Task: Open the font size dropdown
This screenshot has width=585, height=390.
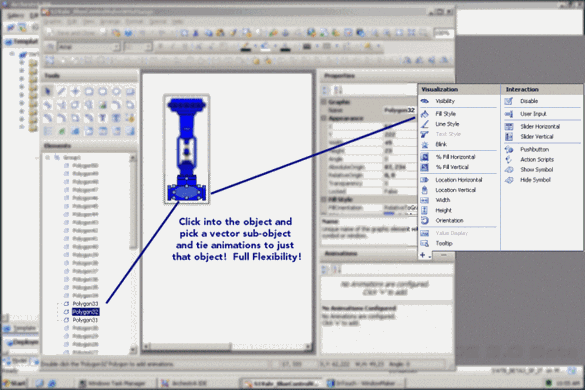Action: pyautogui.click(x=149, y=47)
